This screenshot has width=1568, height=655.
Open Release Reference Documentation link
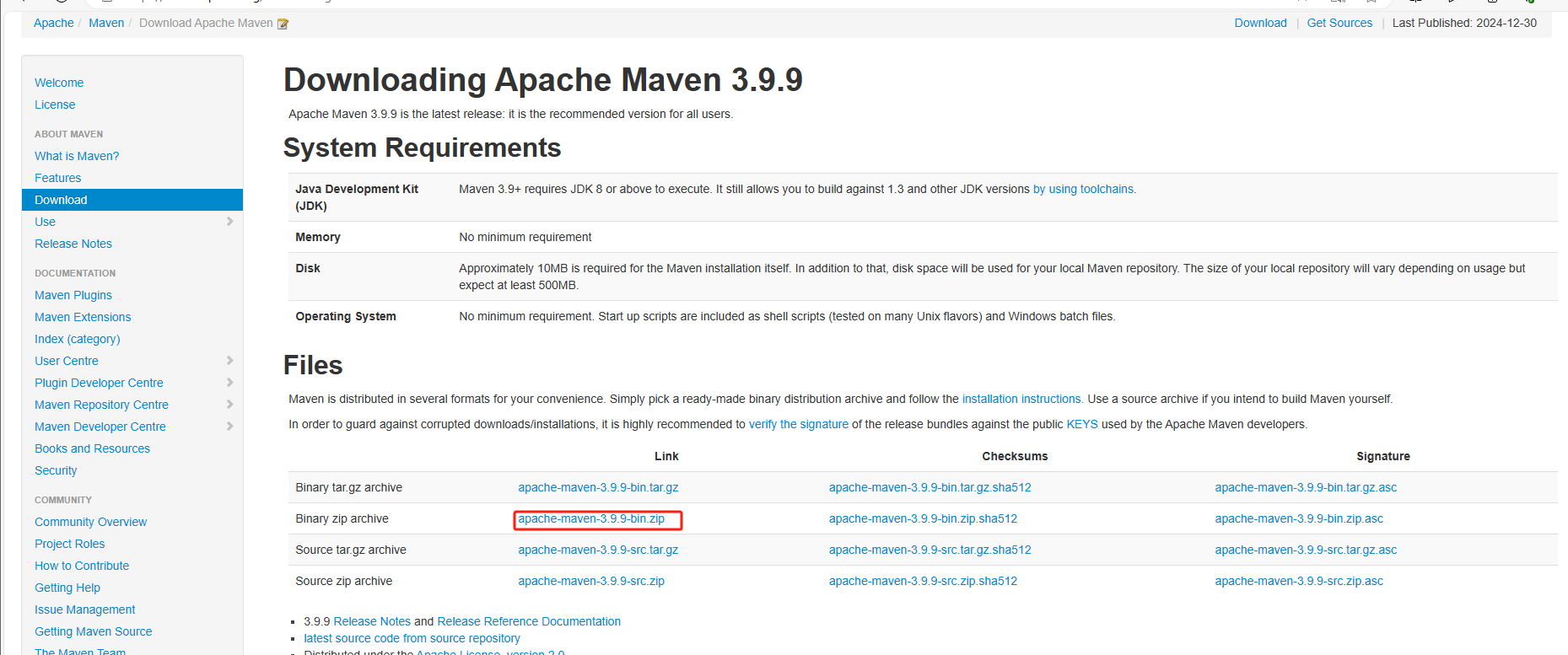pyautogui.click(x=529, y=622)
